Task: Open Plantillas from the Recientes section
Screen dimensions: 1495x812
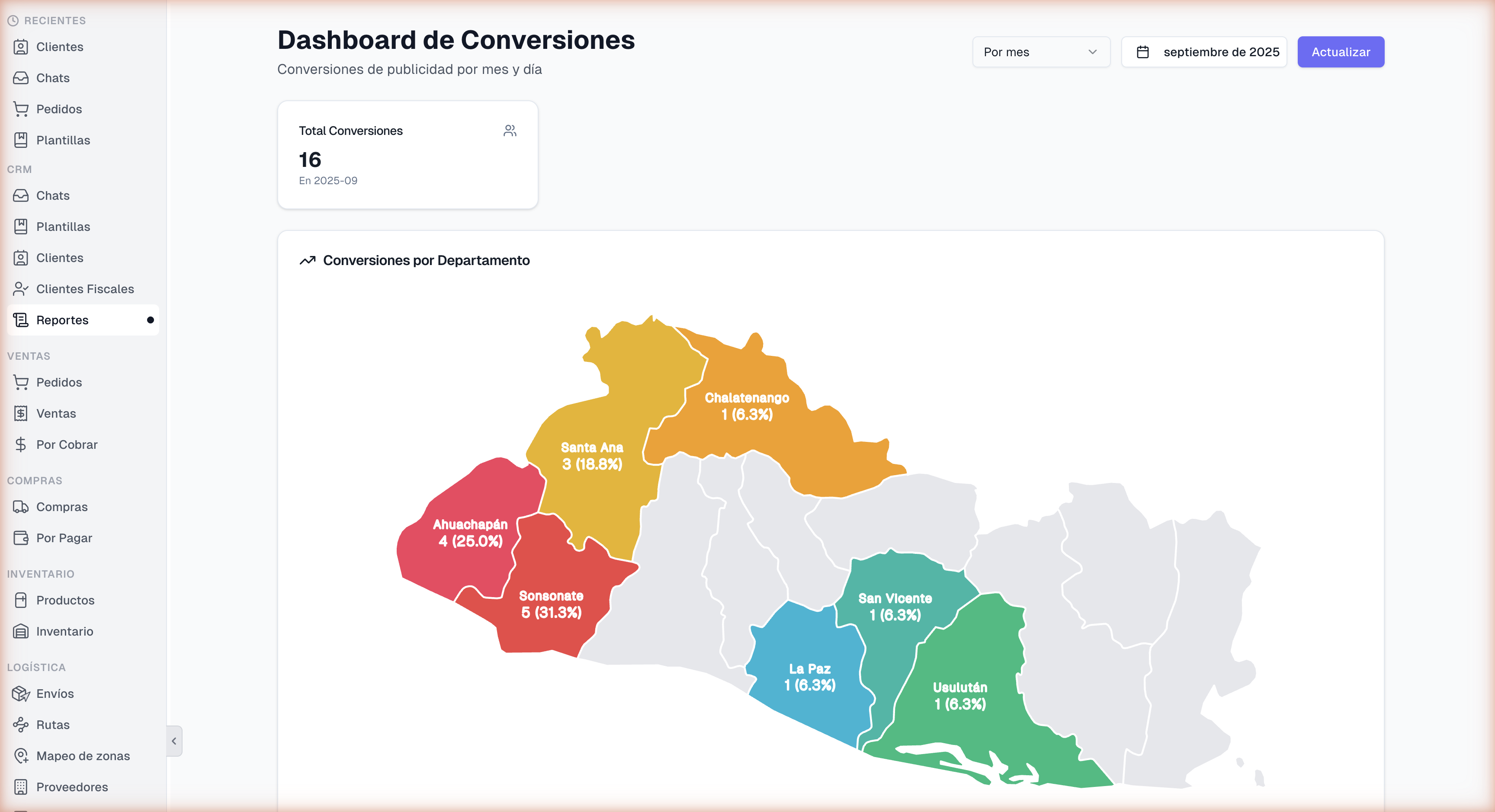Action: (x=63, y=140)
